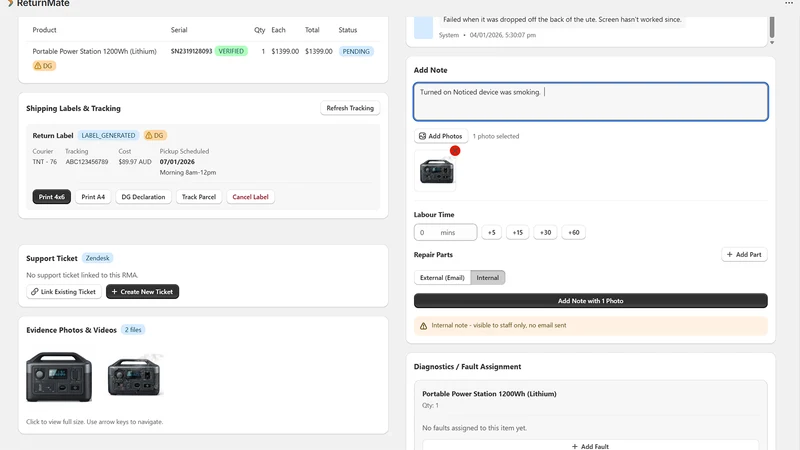Click the scroll-down arrow in notes list
This screenshot has height=450, width=800.
772,43
